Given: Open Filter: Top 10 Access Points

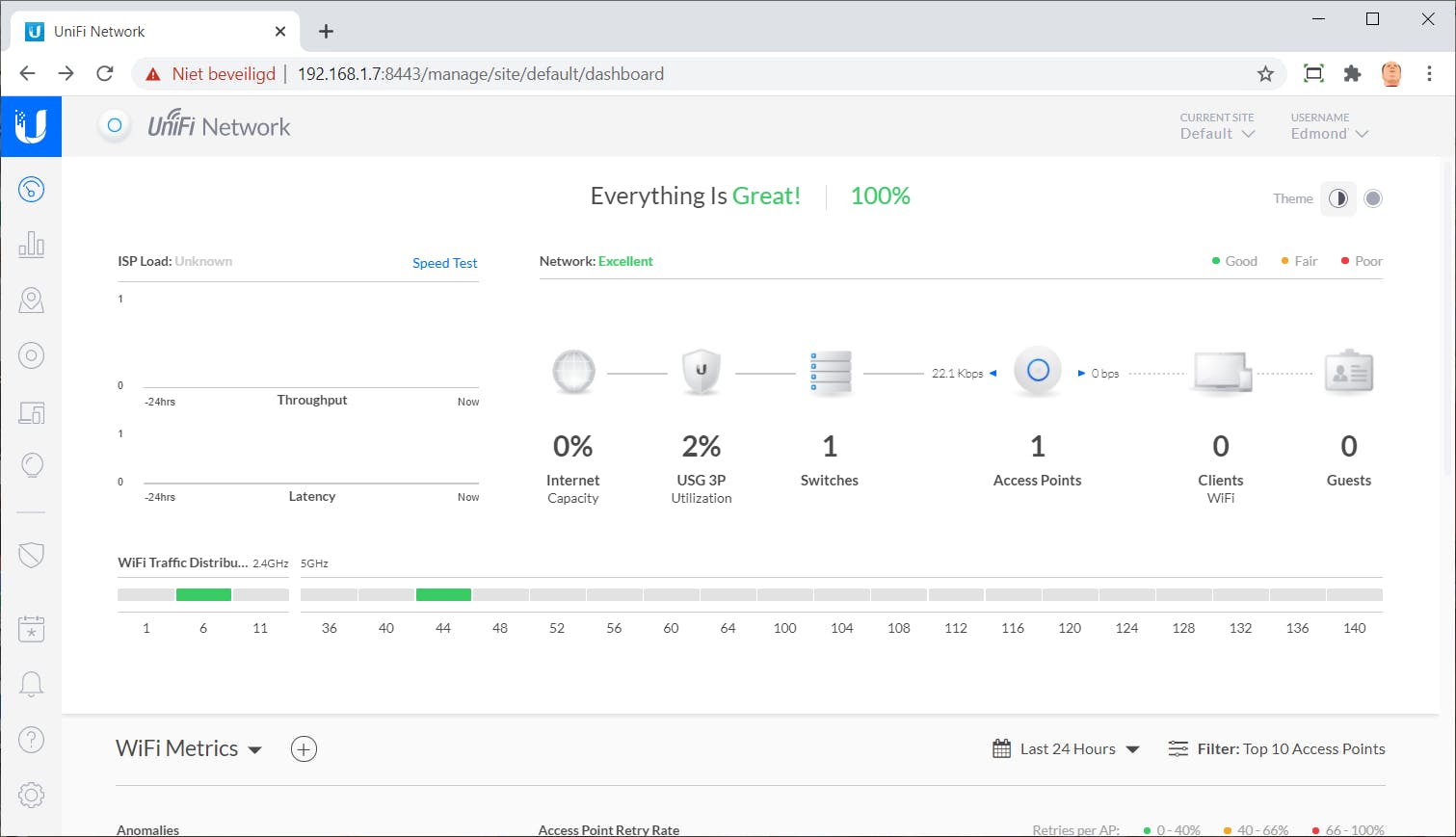Looking at the screenshot, I should click(x=1277, y=749).
